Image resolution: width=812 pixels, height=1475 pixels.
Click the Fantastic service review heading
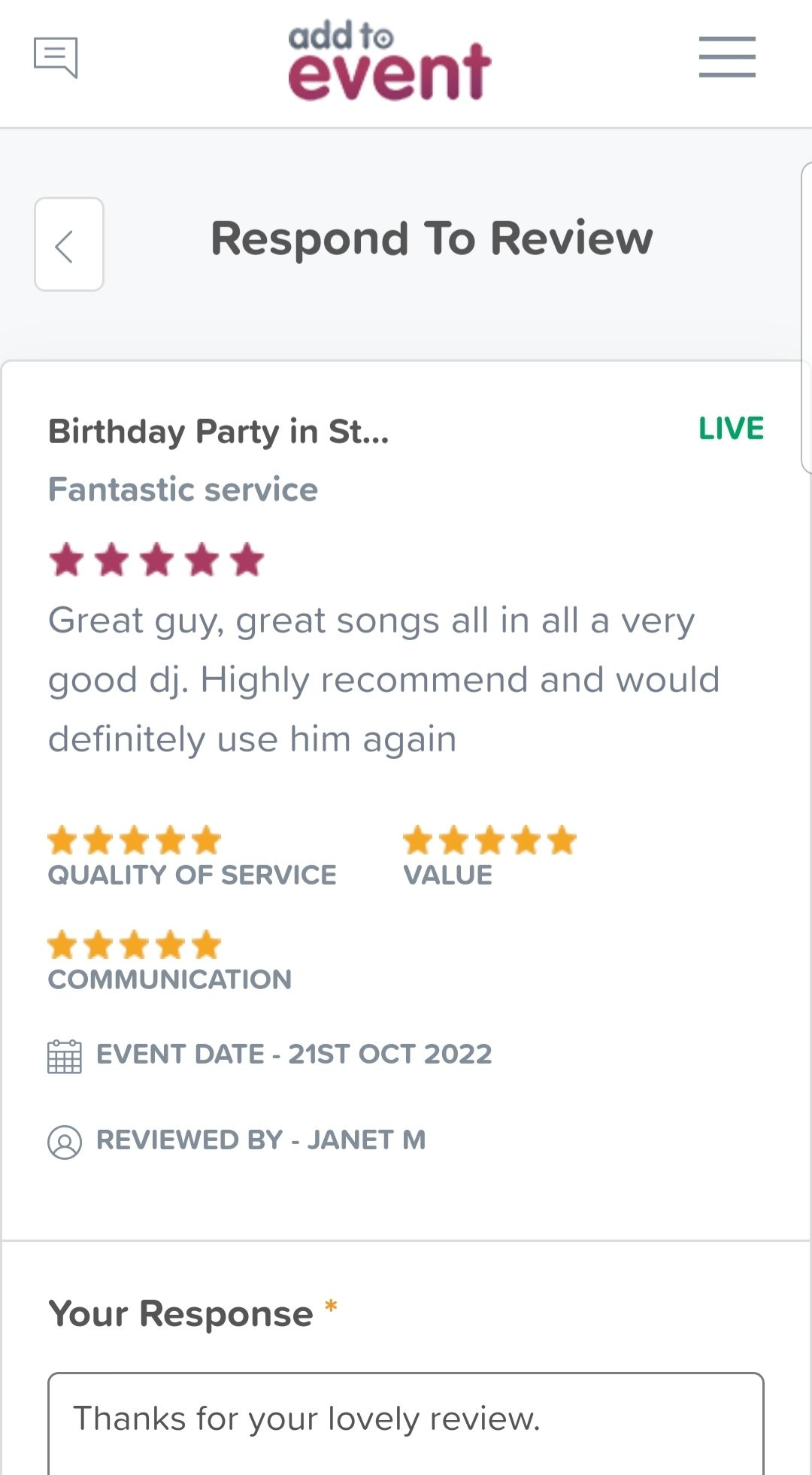pyautogui.click(x=183, y=490)
